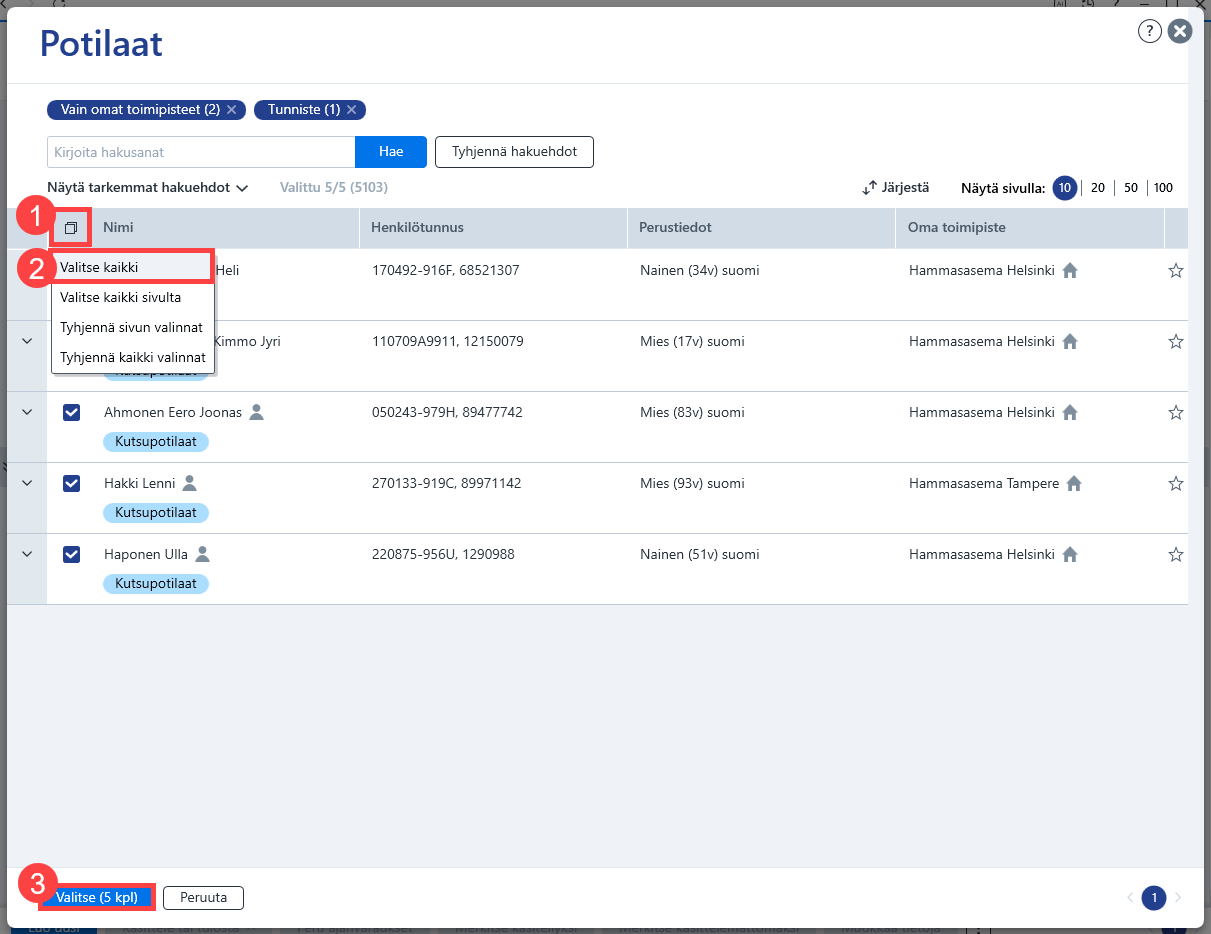Expand the Hakki Lenni row details
The image size is (1211, 934).
pos(27,483)
